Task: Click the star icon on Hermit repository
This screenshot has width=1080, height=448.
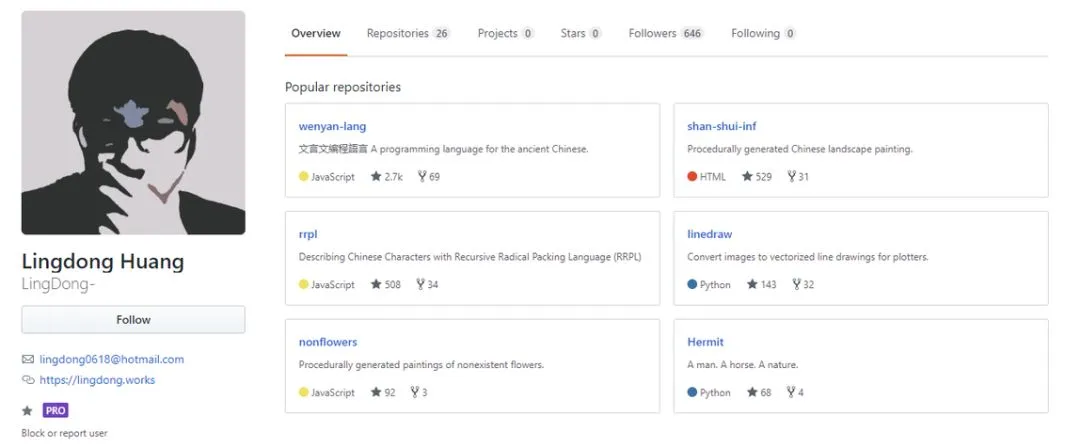Action: [x=752, y=393]
